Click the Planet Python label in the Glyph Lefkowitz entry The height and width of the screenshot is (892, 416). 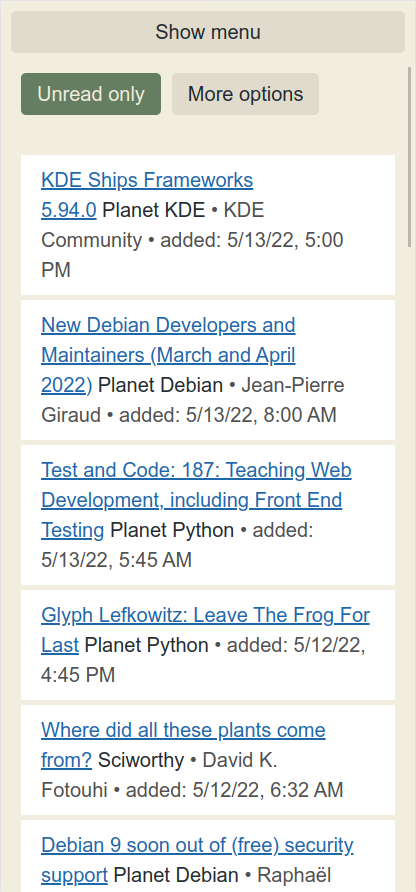[146, 645]
